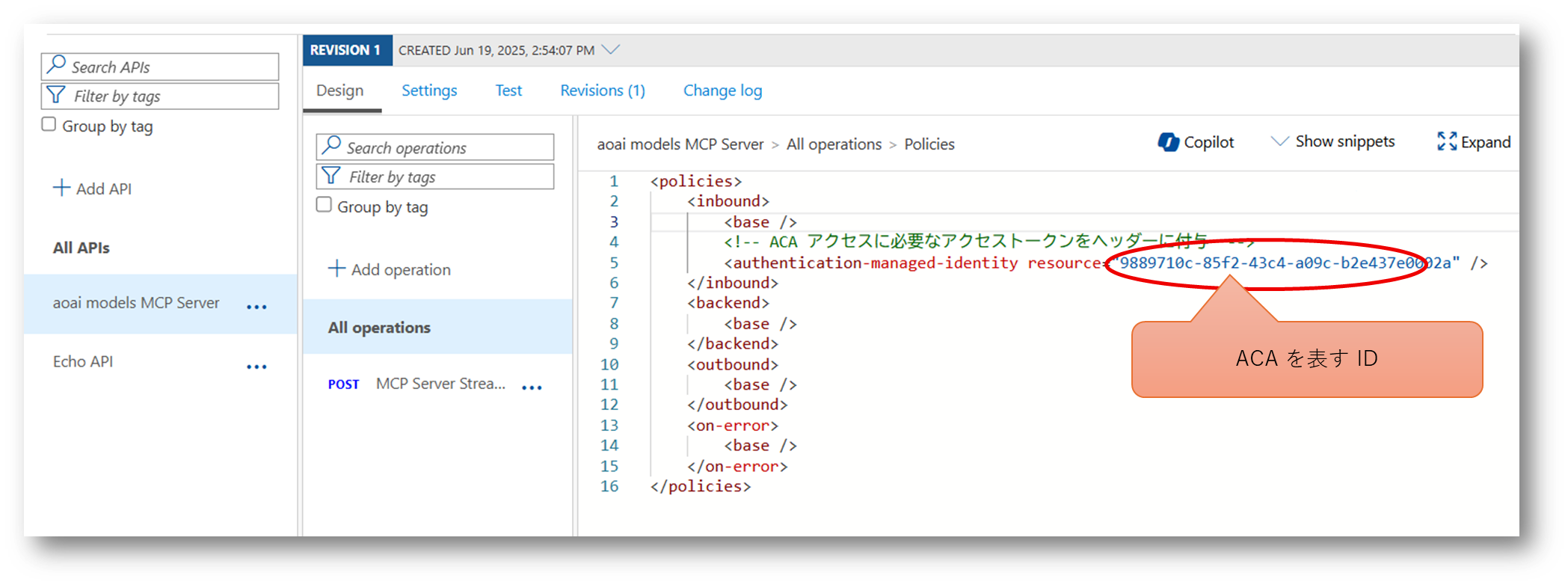1568x585 pixels.
Task: Select aoai models MCP Server in API list
Action: (x=160, y=304)
